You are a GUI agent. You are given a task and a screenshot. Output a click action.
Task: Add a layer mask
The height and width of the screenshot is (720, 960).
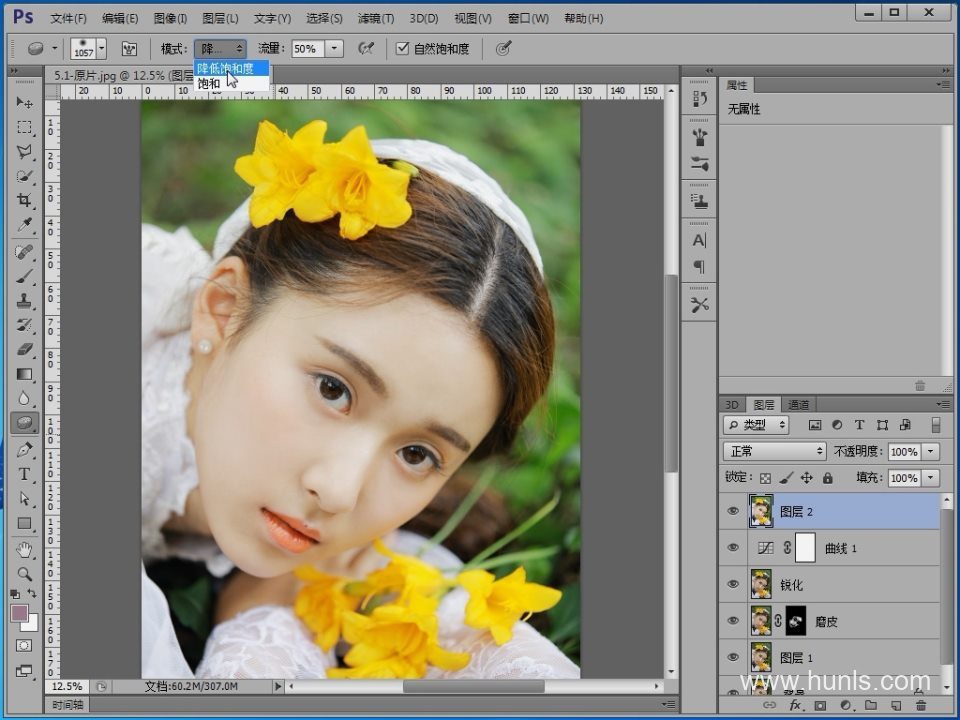click(x=820, y=706)
